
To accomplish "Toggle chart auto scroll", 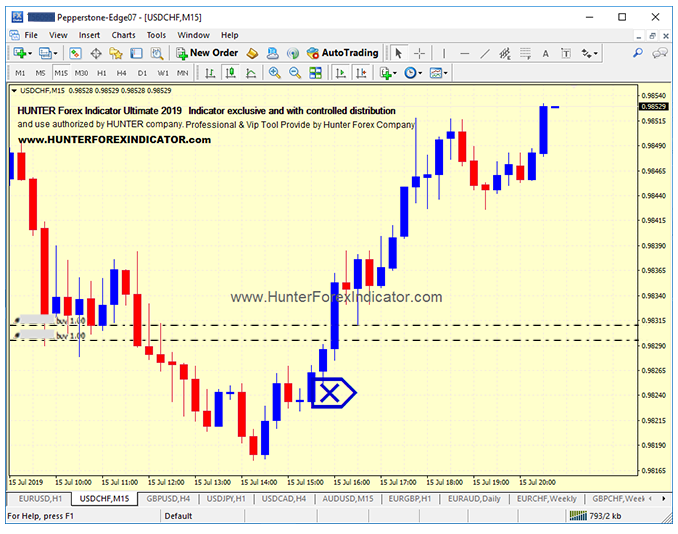I will pos(341,73).
